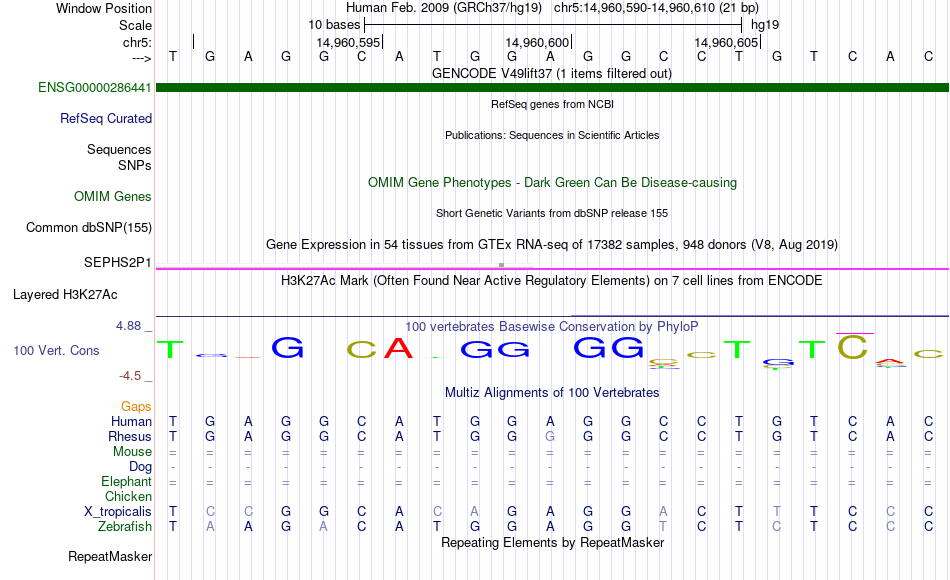This screenshot has height=580, width=950.
Task: Click the hg19 label beside scale bar
Action: click(x=765, y=25)
